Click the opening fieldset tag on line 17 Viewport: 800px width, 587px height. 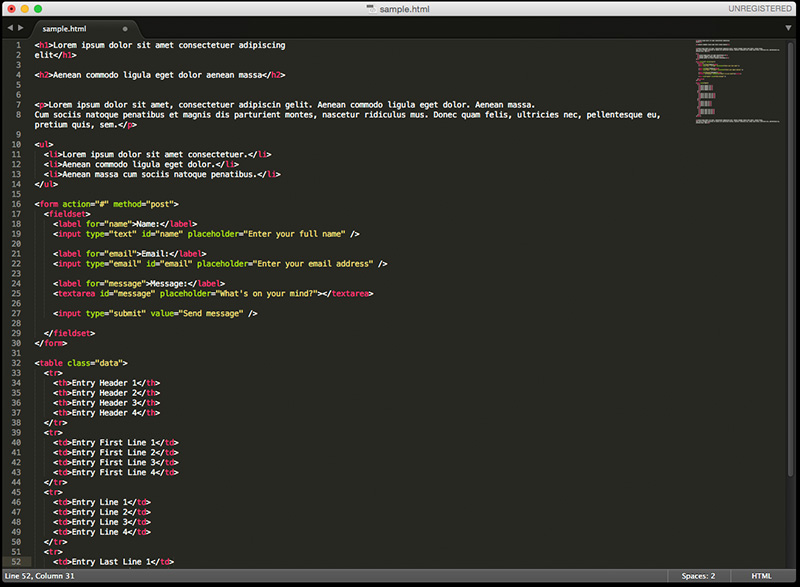(67, 214)
